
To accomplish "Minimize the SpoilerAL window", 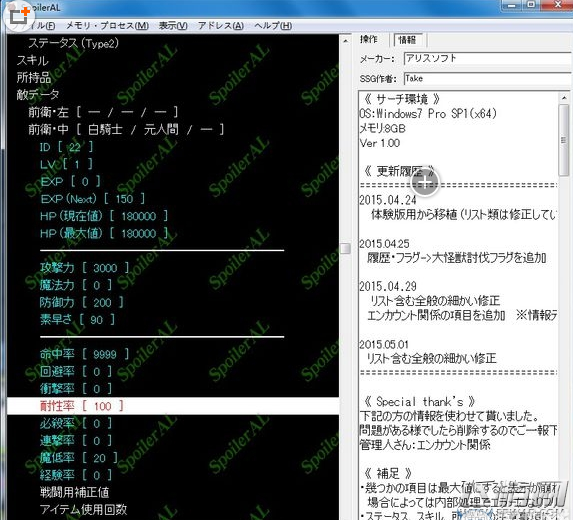I will point(512,5).
